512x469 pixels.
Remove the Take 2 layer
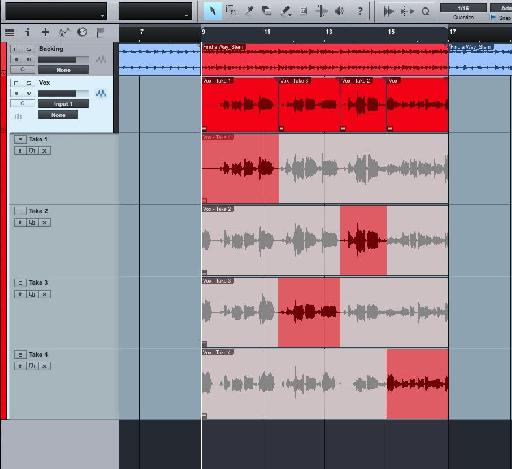click(44, 222)
